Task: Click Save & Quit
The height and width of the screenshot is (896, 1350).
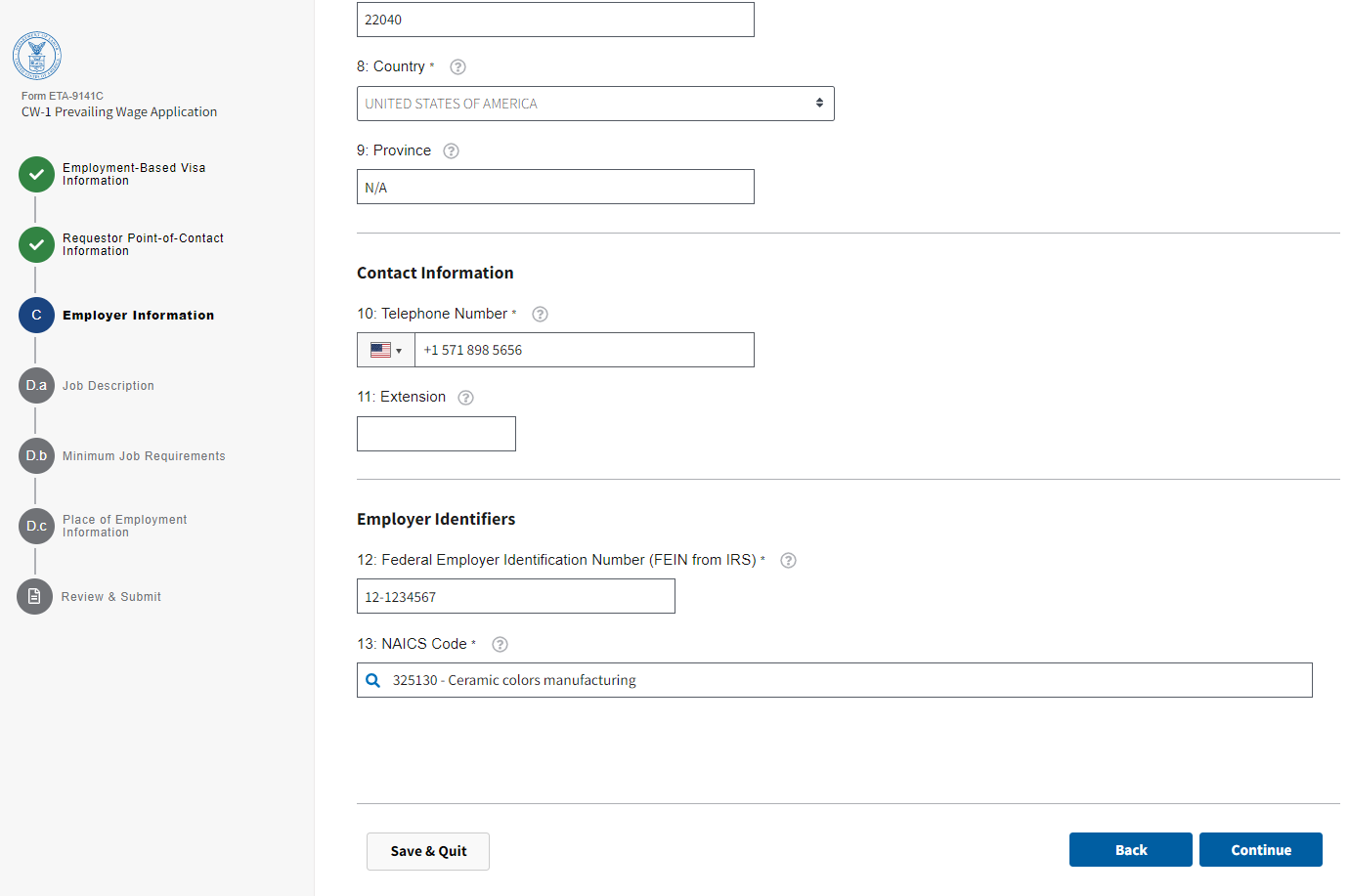Action: tap(428, 851)
